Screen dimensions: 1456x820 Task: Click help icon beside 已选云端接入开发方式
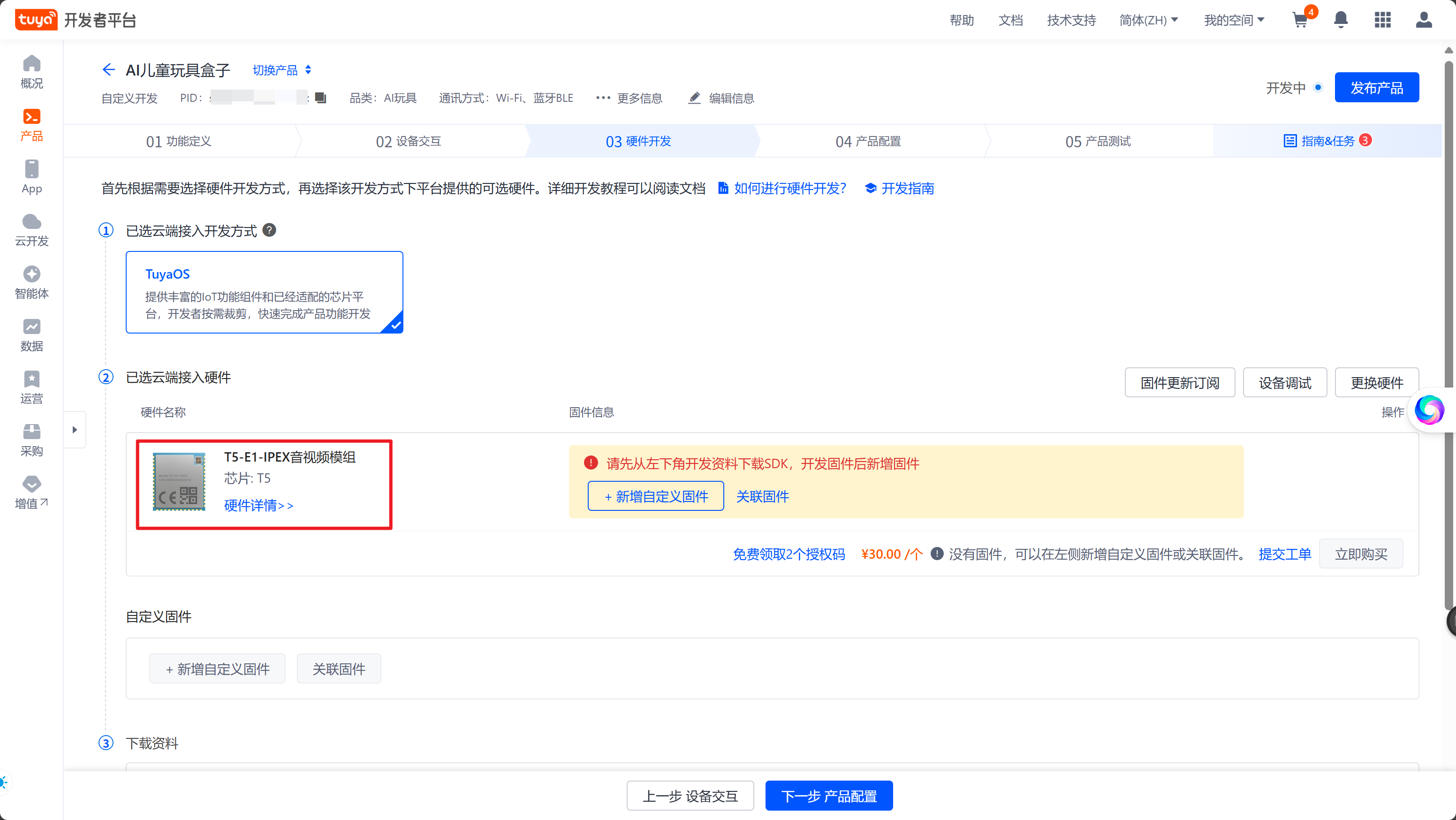point(270,230)
